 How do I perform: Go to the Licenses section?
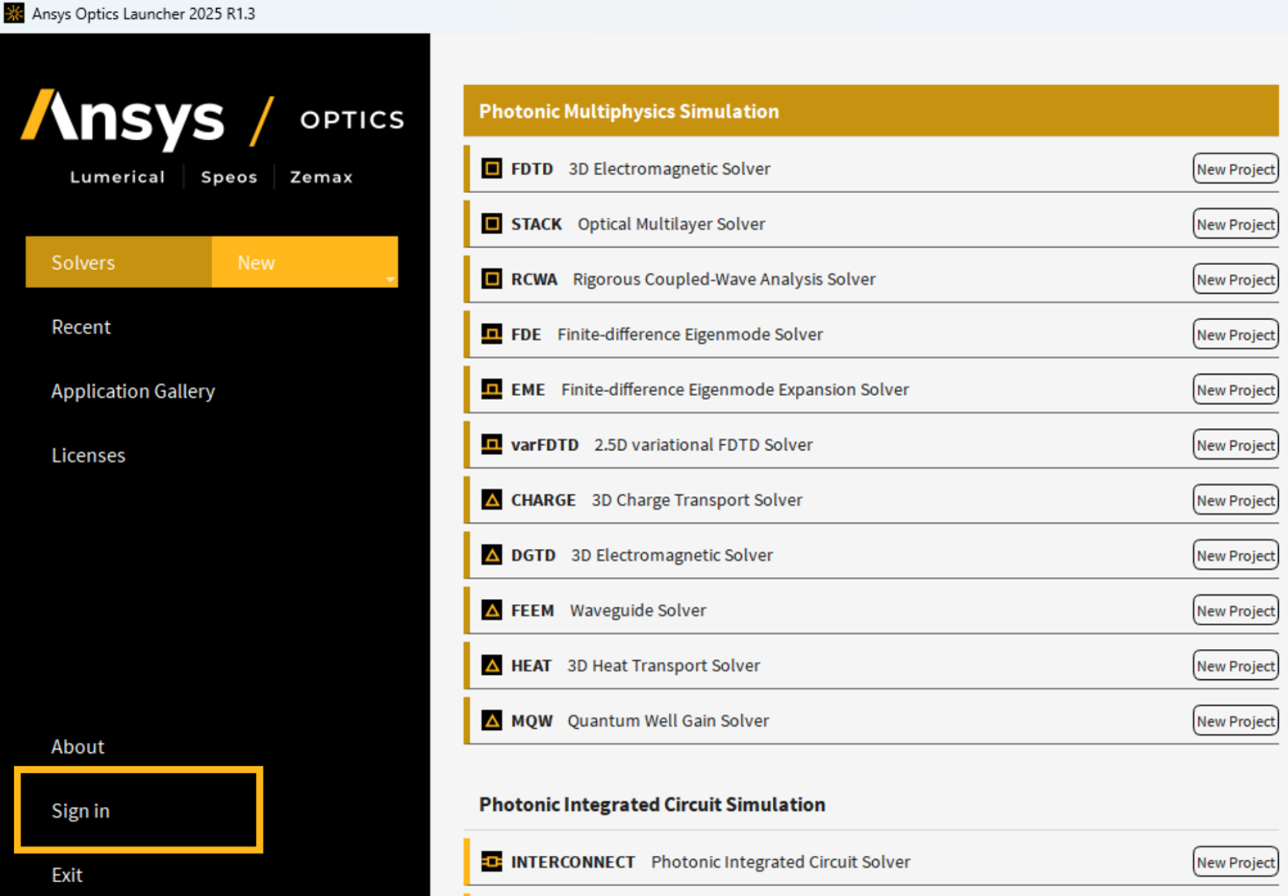[88, 455]
